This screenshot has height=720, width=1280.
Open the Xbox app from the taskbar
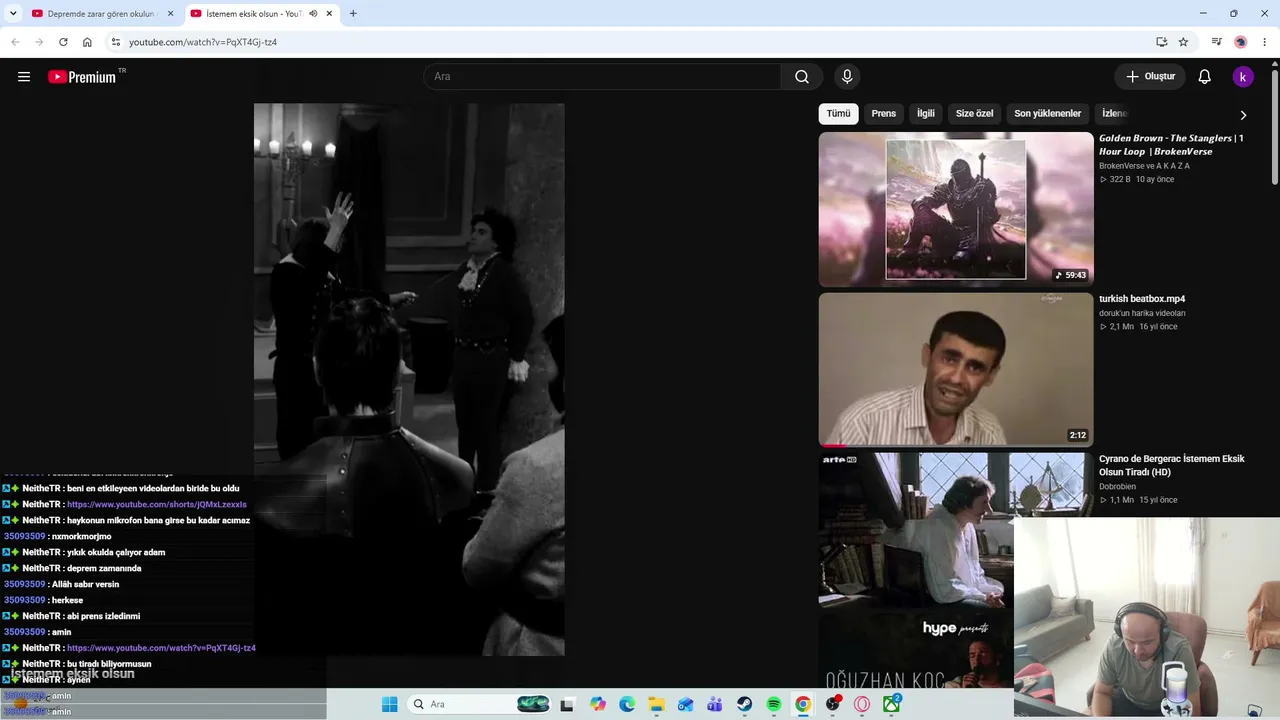pyautogui.click(x=891, y=704)
